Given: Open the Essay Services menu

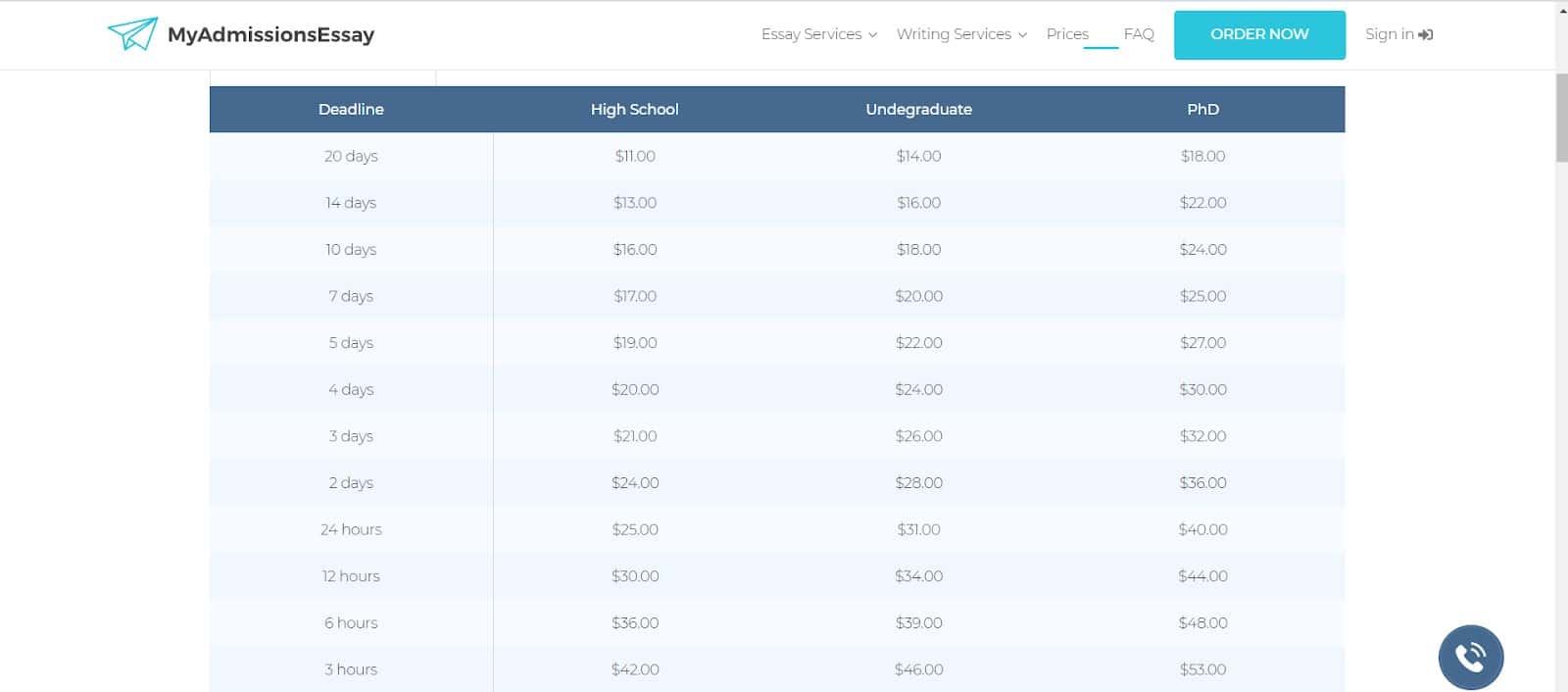Looking at the screenshot, I should tap(811, 33).
